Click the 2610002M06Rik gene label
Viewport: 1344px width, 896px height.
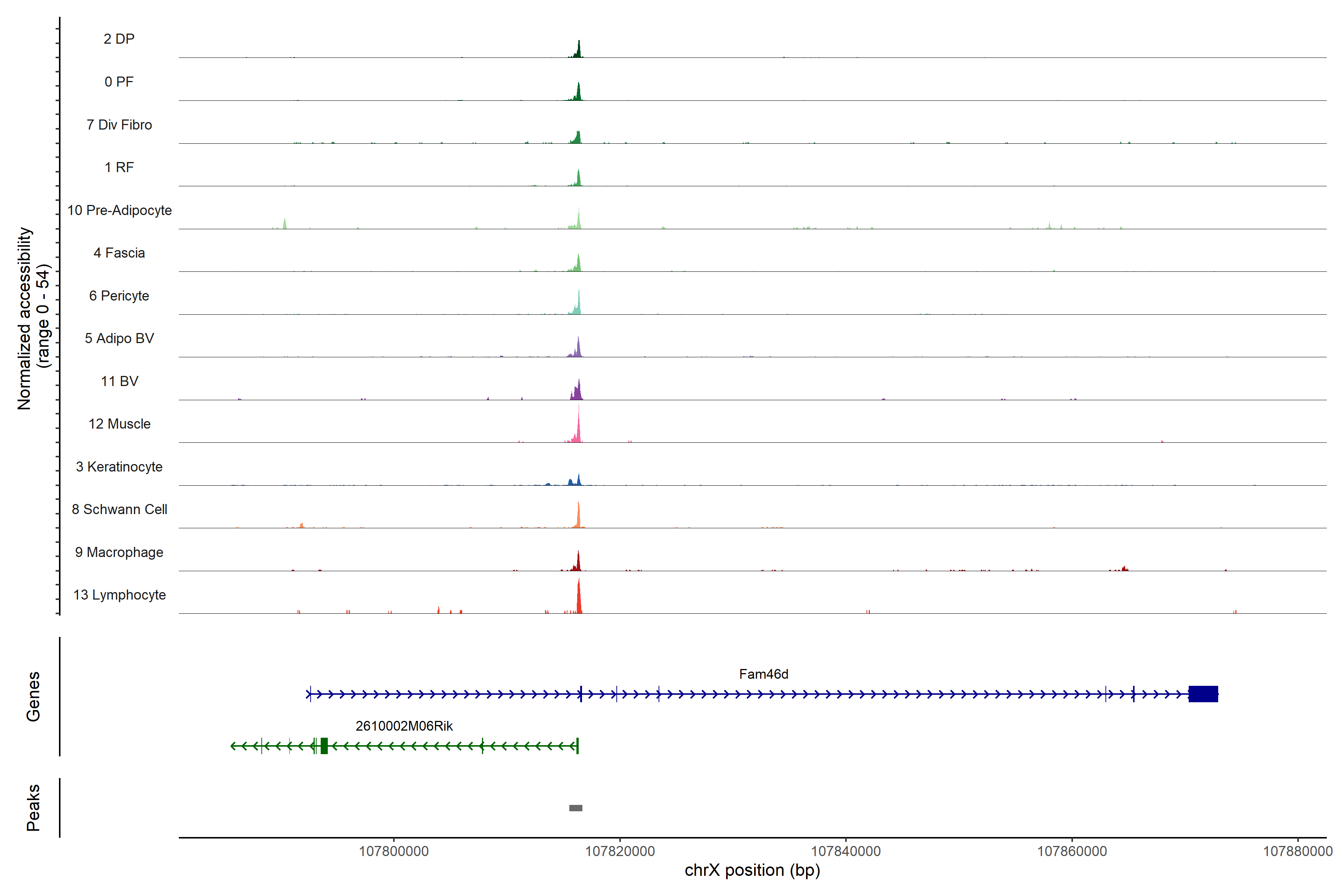tap(404, 726)
